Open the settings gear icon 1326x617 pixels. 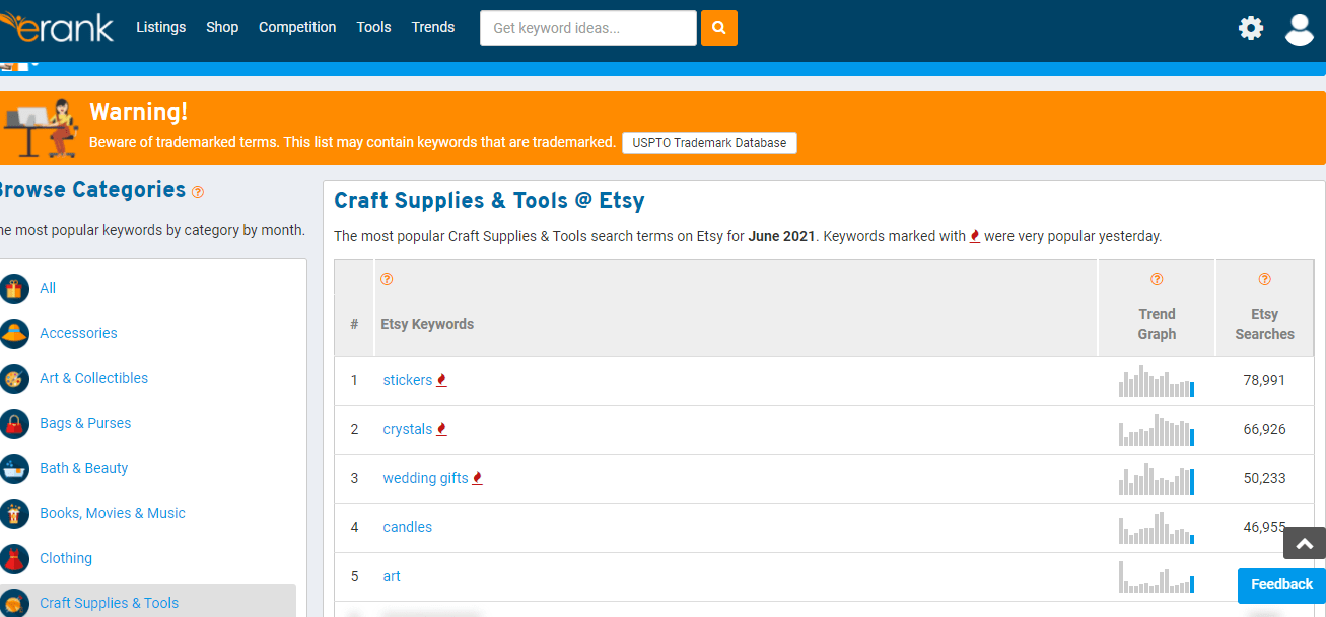point(1251,28)
